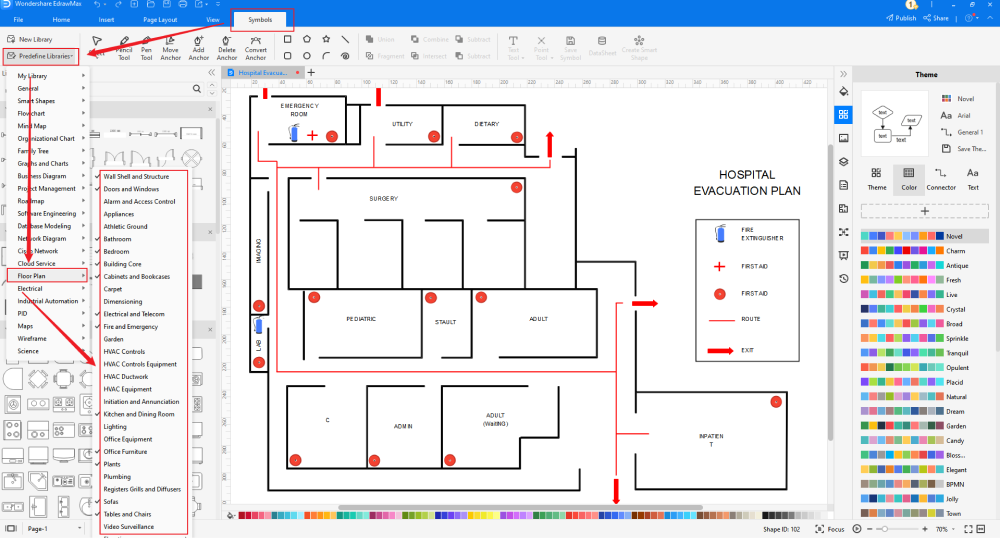The width and height of the screenshot is (1000, 538).
Task: Select the Hospital Evacuation document tab
Action: (263, 73)
